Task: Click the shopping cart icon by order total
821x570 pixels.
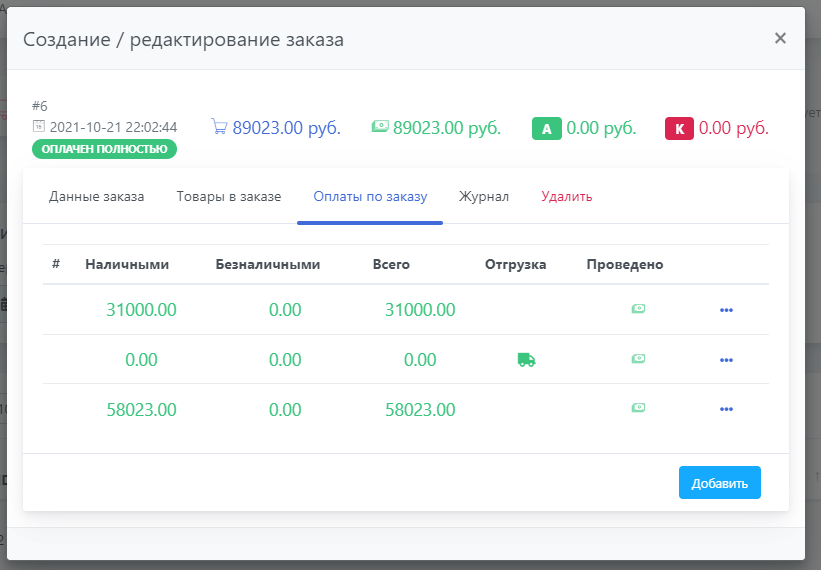Action: click(x=219, y=127)
